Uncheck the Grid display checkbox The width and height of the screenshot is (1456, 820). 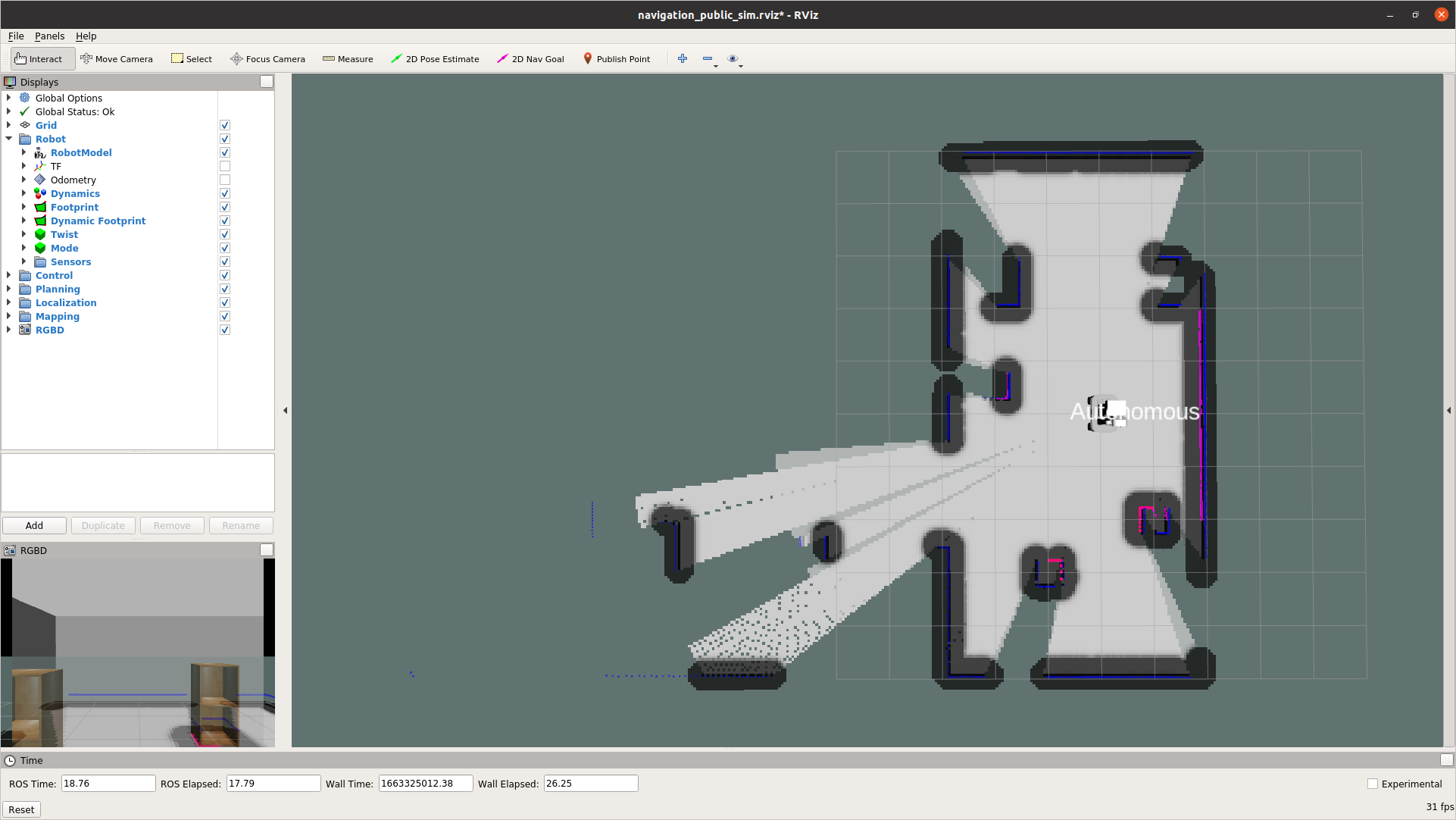click(x=225, y=125)
